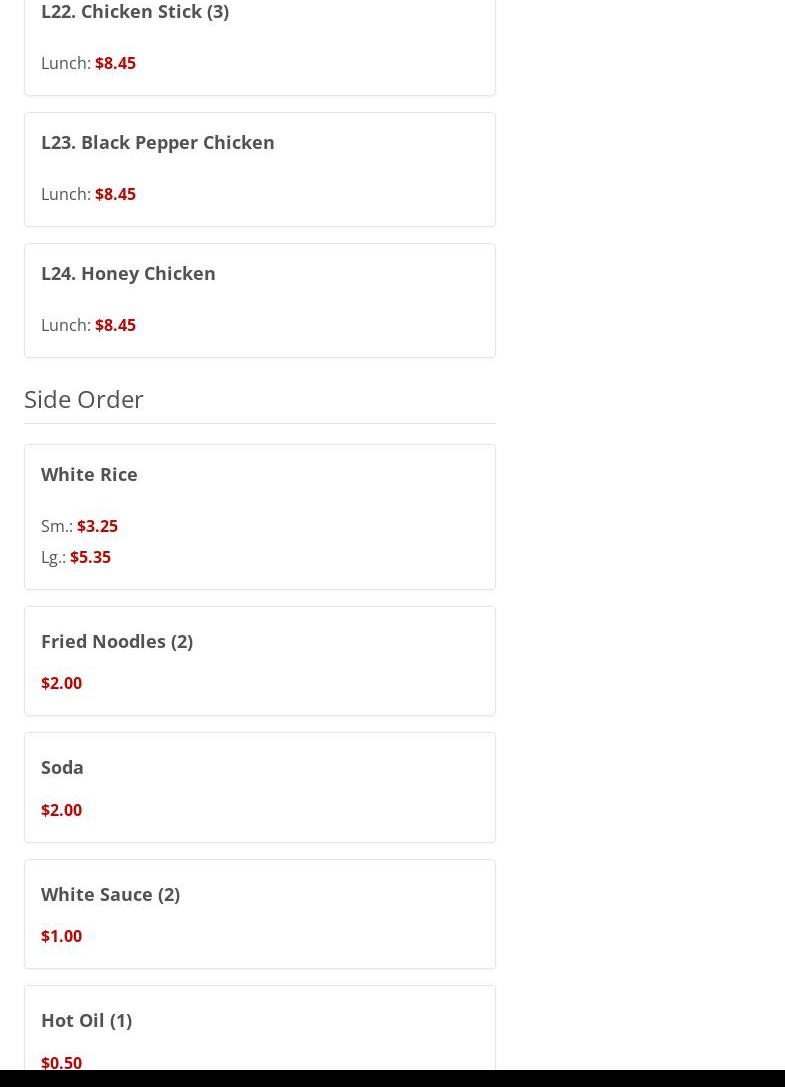This screenshot has width=785, height=1087.
Task: Open the White Sauce (2) item
Action: pyautogui.click(x=110, y=894)
